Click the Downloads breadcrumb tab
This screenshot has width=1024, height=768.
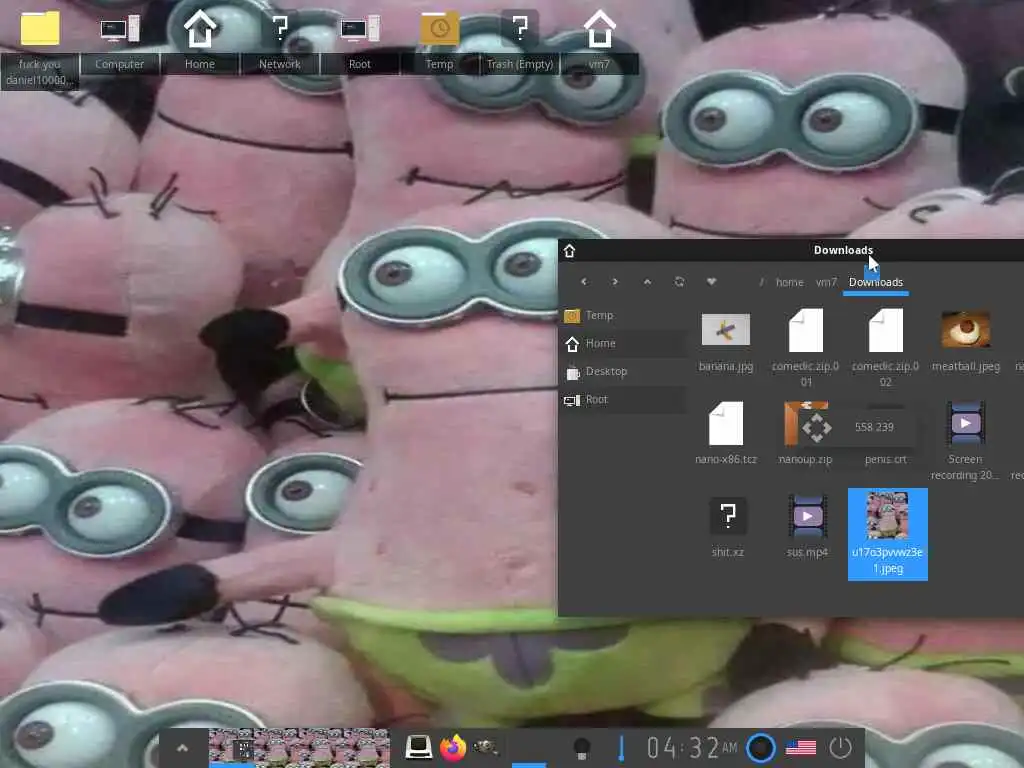(x=876, y=282)
